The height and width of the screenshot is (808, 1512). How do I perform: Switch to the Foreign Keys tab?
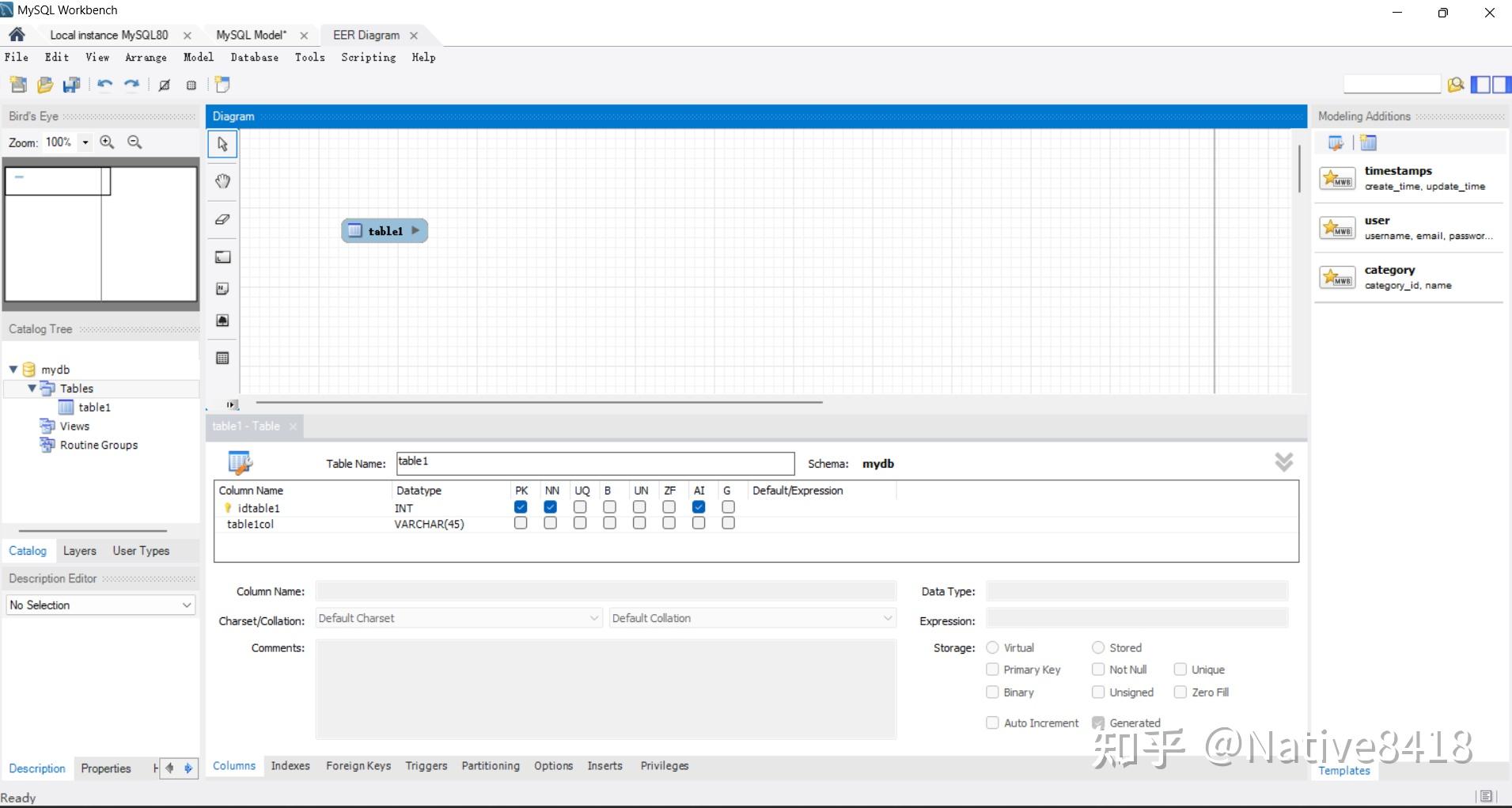(358, 765)
